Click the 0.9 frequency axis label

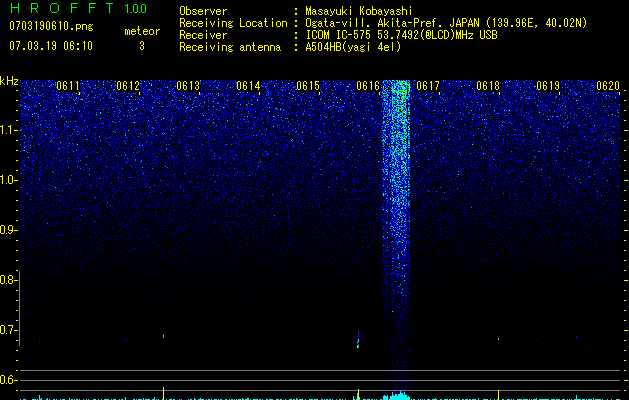(x=7, y=230)
